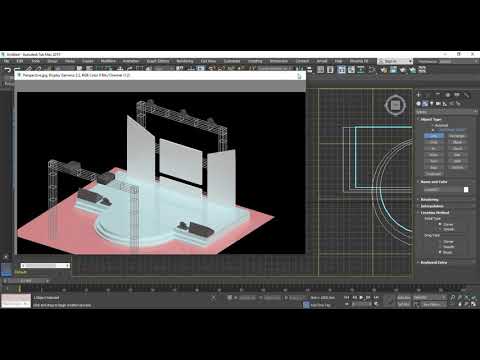The width and height of the screenshot is (480, 360).
Task: Close the Perspective.jpg image window
Action: (299, 76)
